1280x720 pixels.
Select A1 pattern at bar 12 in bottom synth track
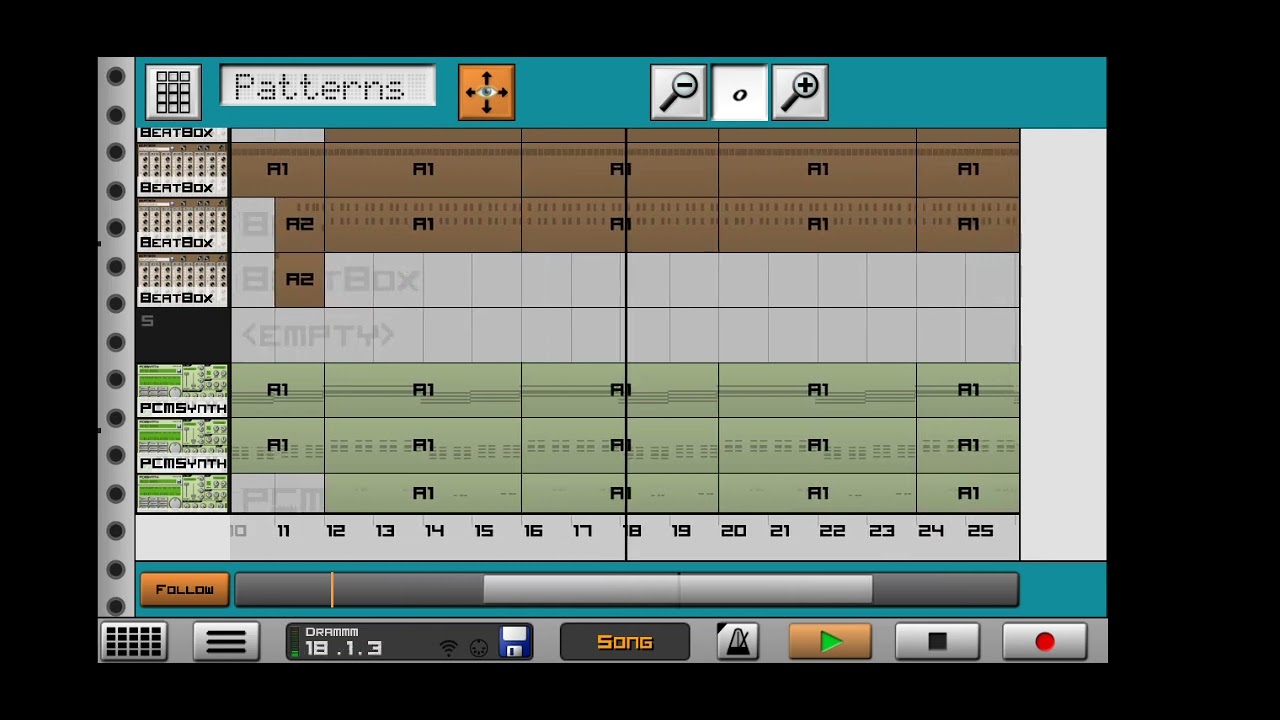(x=423, y=493)
